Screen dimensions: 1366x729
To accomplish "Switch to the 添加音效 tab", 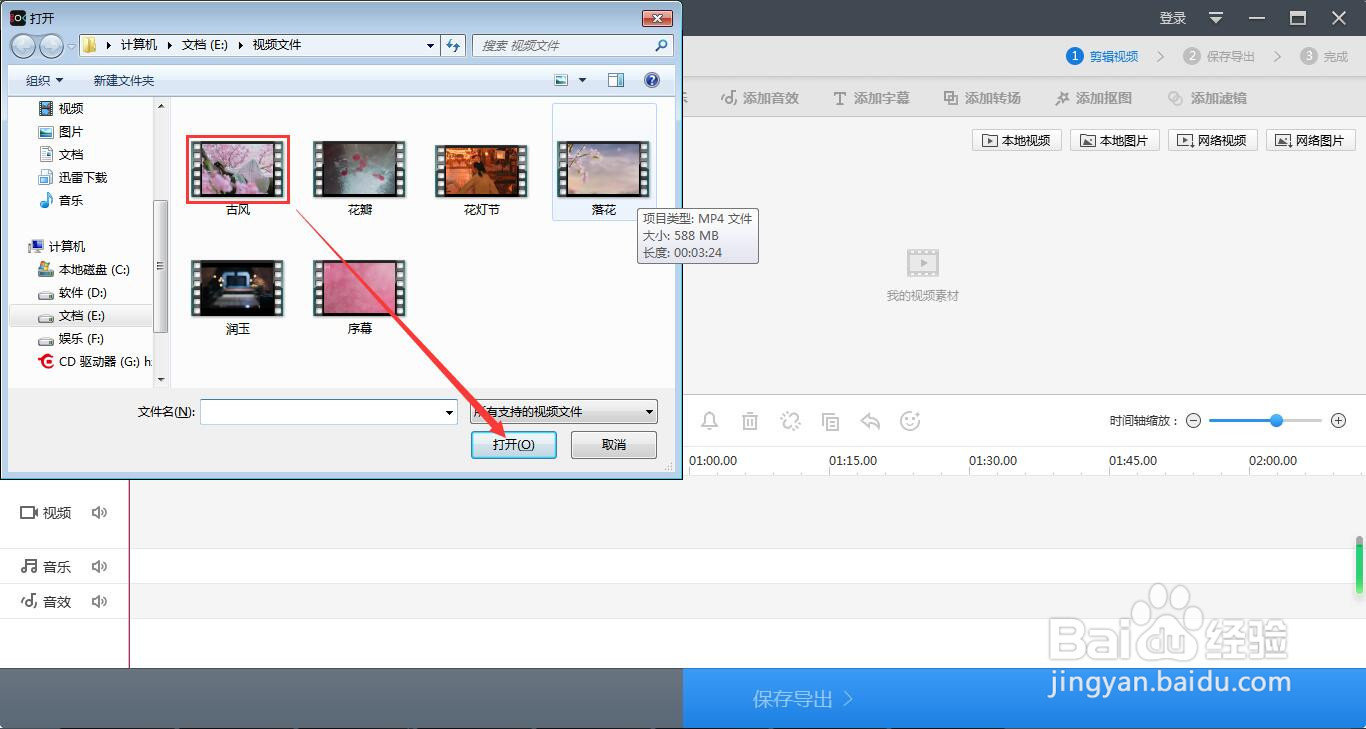I will click(760, 98).
